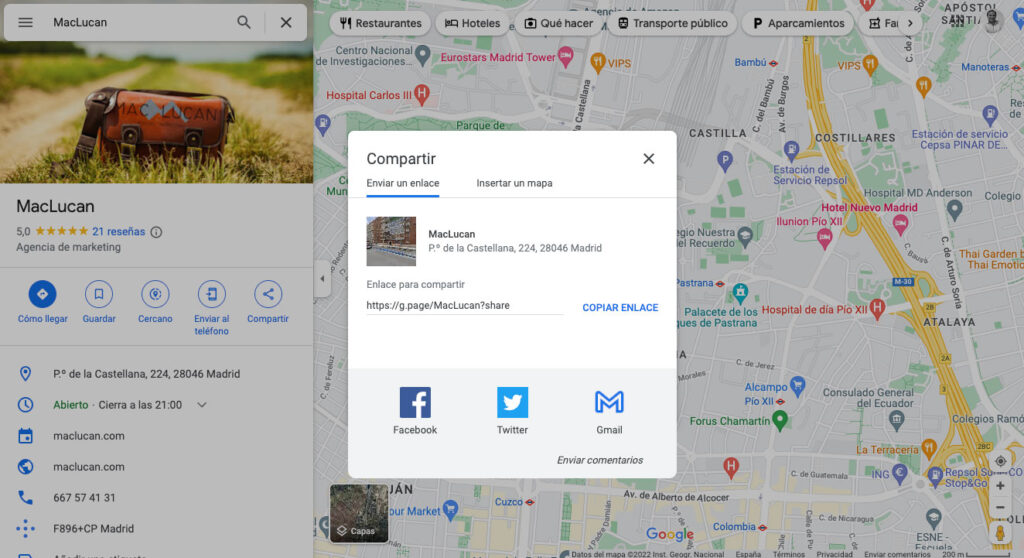Click Hotel Nuevo Madrid marker
This screenshot has width=1024, height=558.
[901, 225]
